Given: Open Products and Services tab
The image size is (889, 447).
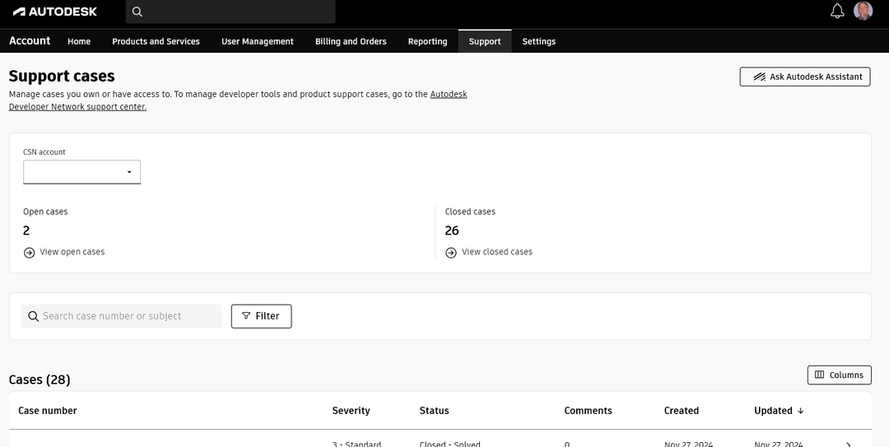Looking at the screenshot, I should [156, 41].
